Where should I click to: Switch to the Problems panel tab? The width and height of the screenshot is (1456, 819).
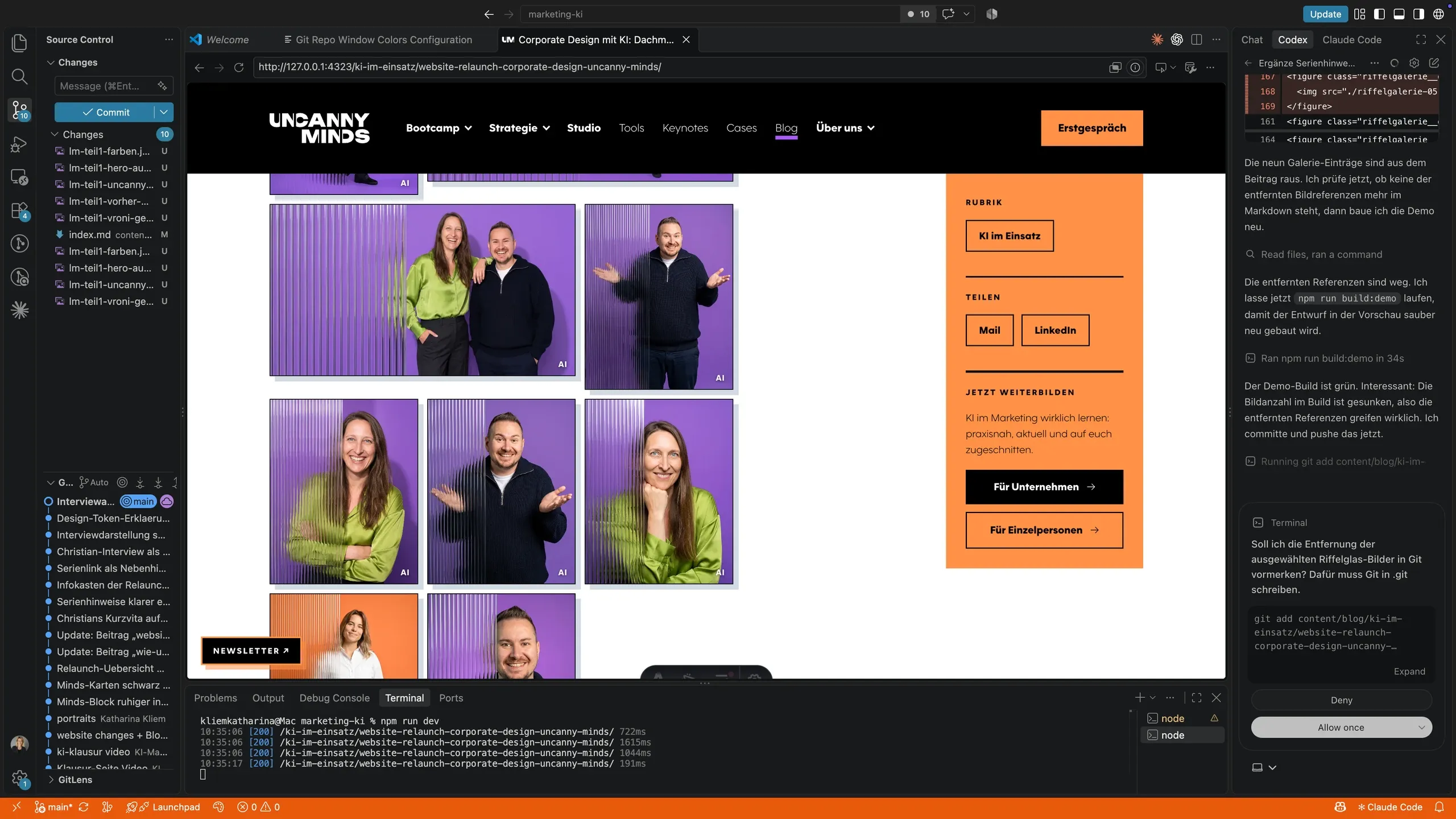[x=215, y=698]
